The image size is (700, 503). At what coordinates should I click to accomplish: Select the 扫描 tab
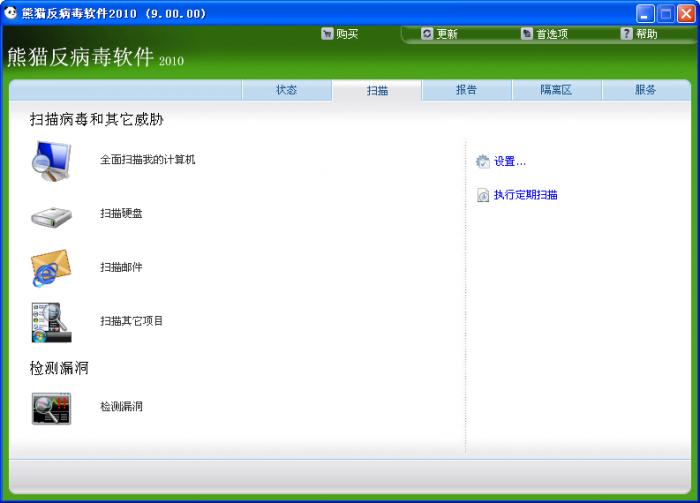[x=377, y=91]
